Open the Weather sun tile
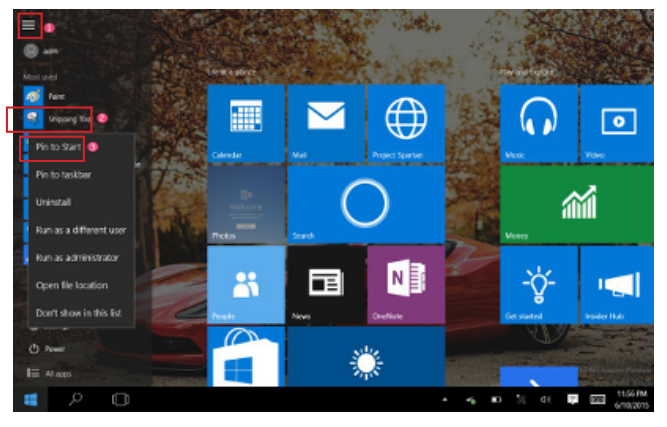Screen dimensions: 667x427 [366, 356]
